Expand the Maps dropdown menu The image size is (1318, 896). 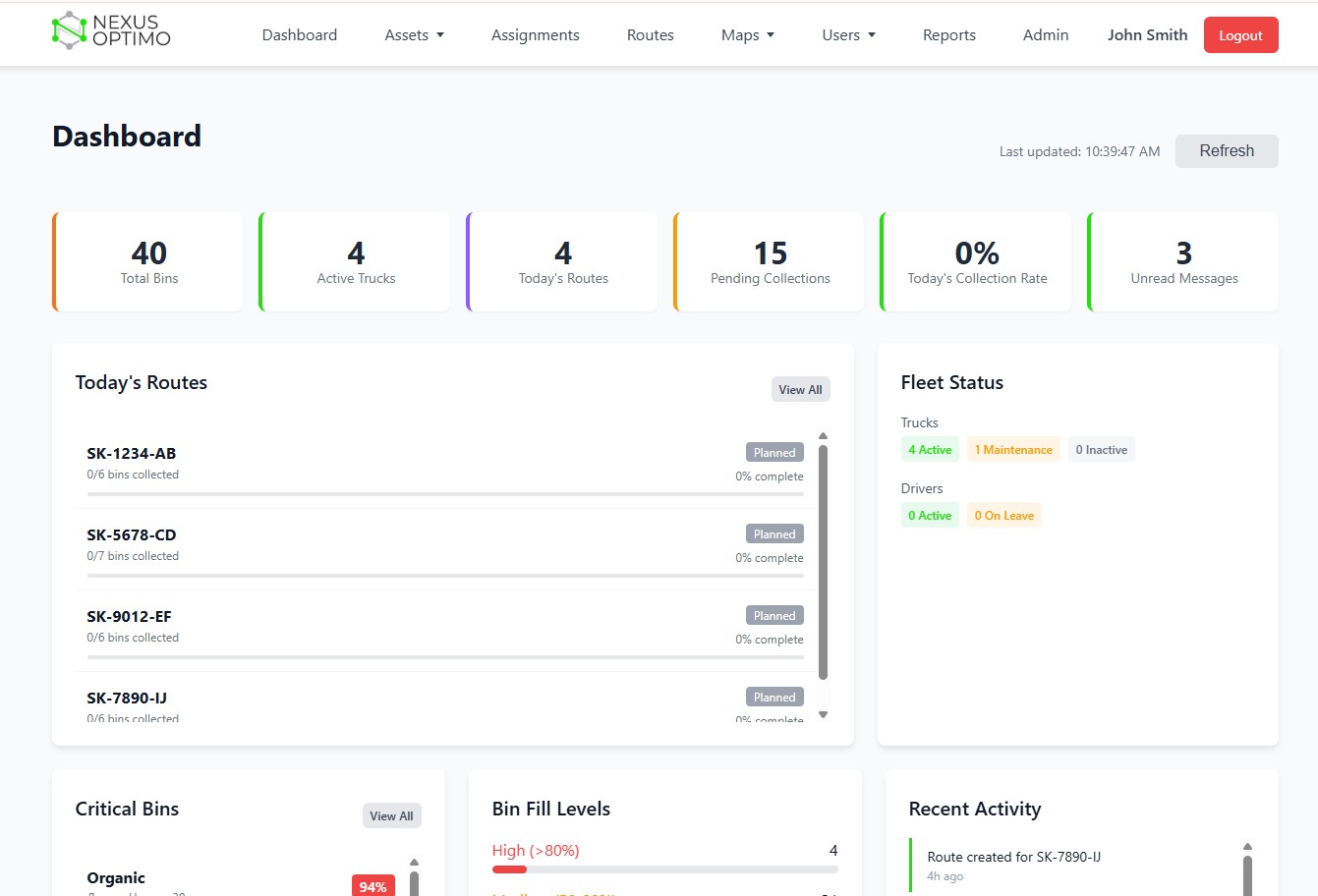[x=748, y=35]
